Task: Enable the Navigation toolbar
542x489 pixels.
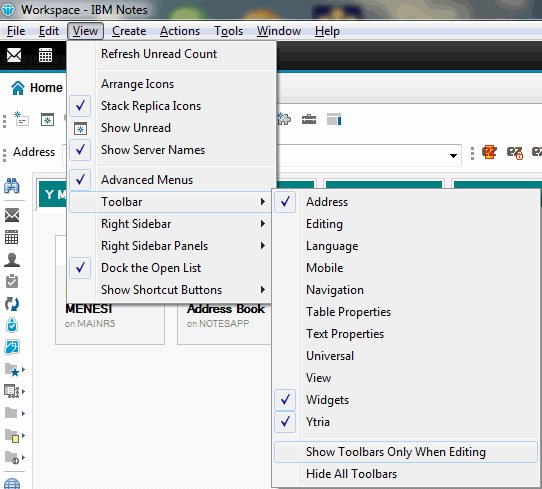Action: pos(406,290)
